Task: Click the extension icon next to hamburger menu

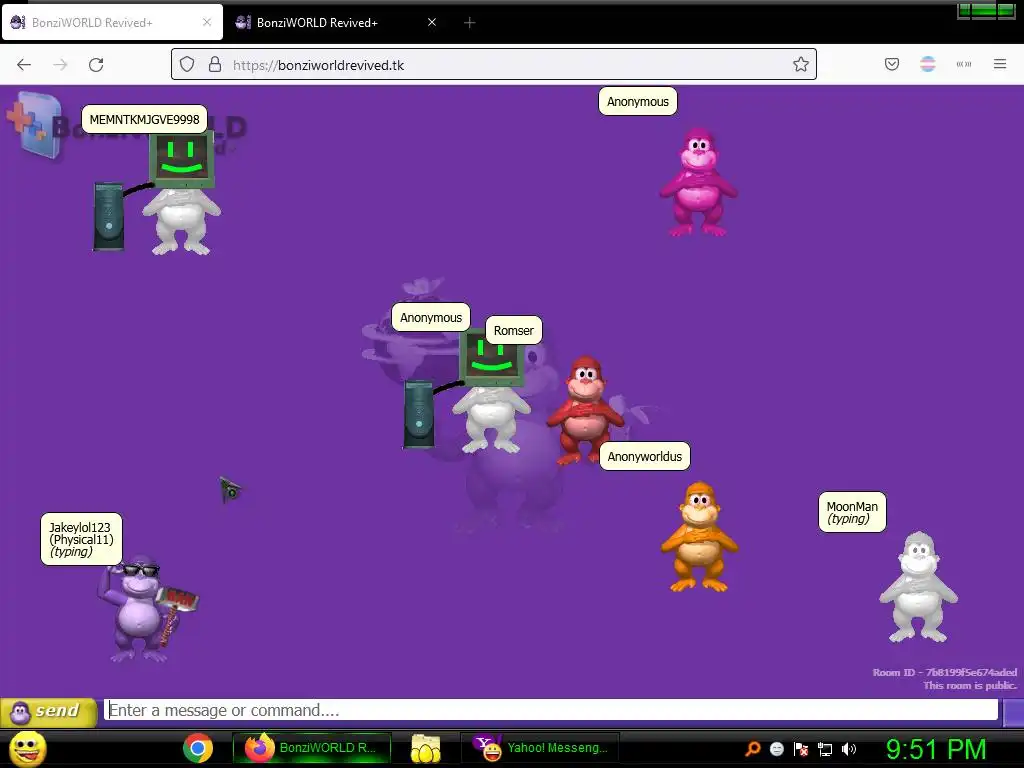Action: pos(964,64)
